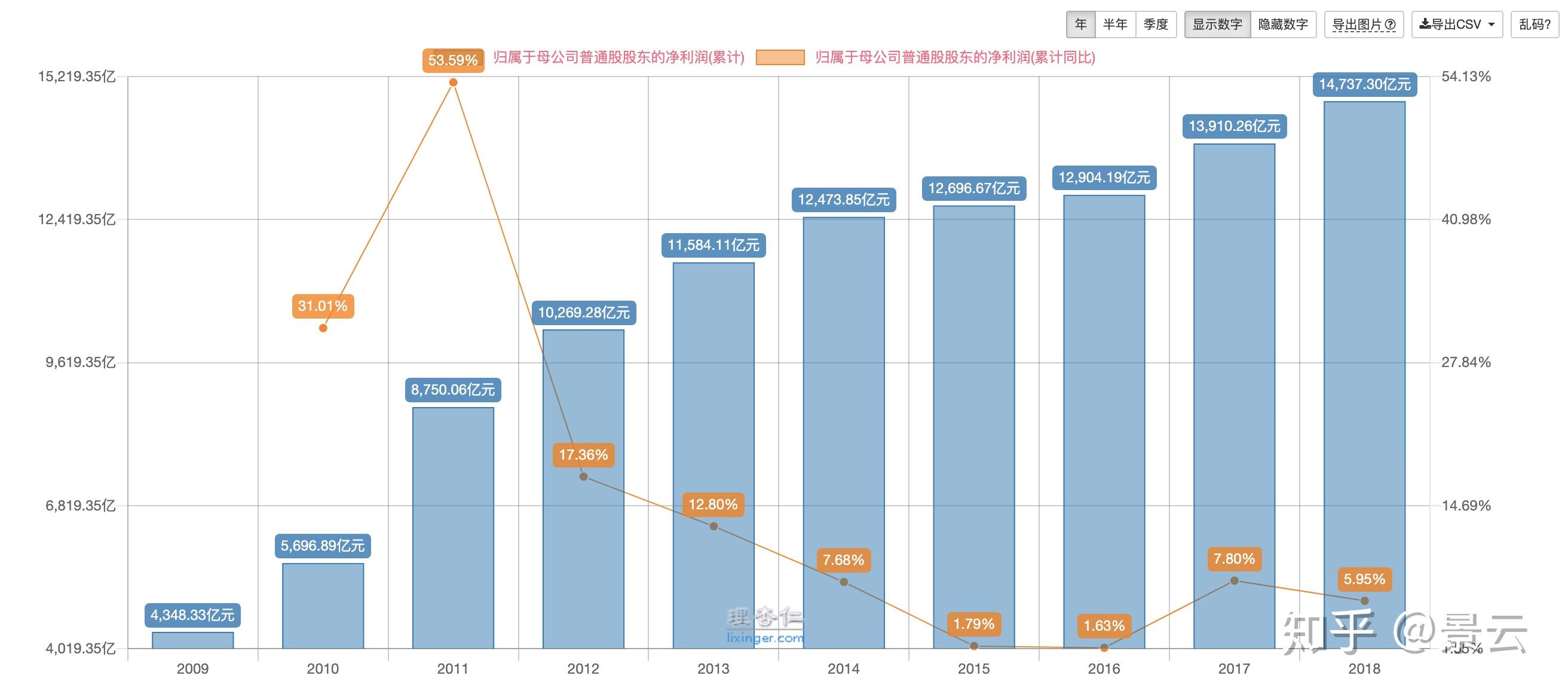Viewport: 1568px width, 697px height.
Task: Open the help icon in 导出图片
Action: (x=1391, y=25)
